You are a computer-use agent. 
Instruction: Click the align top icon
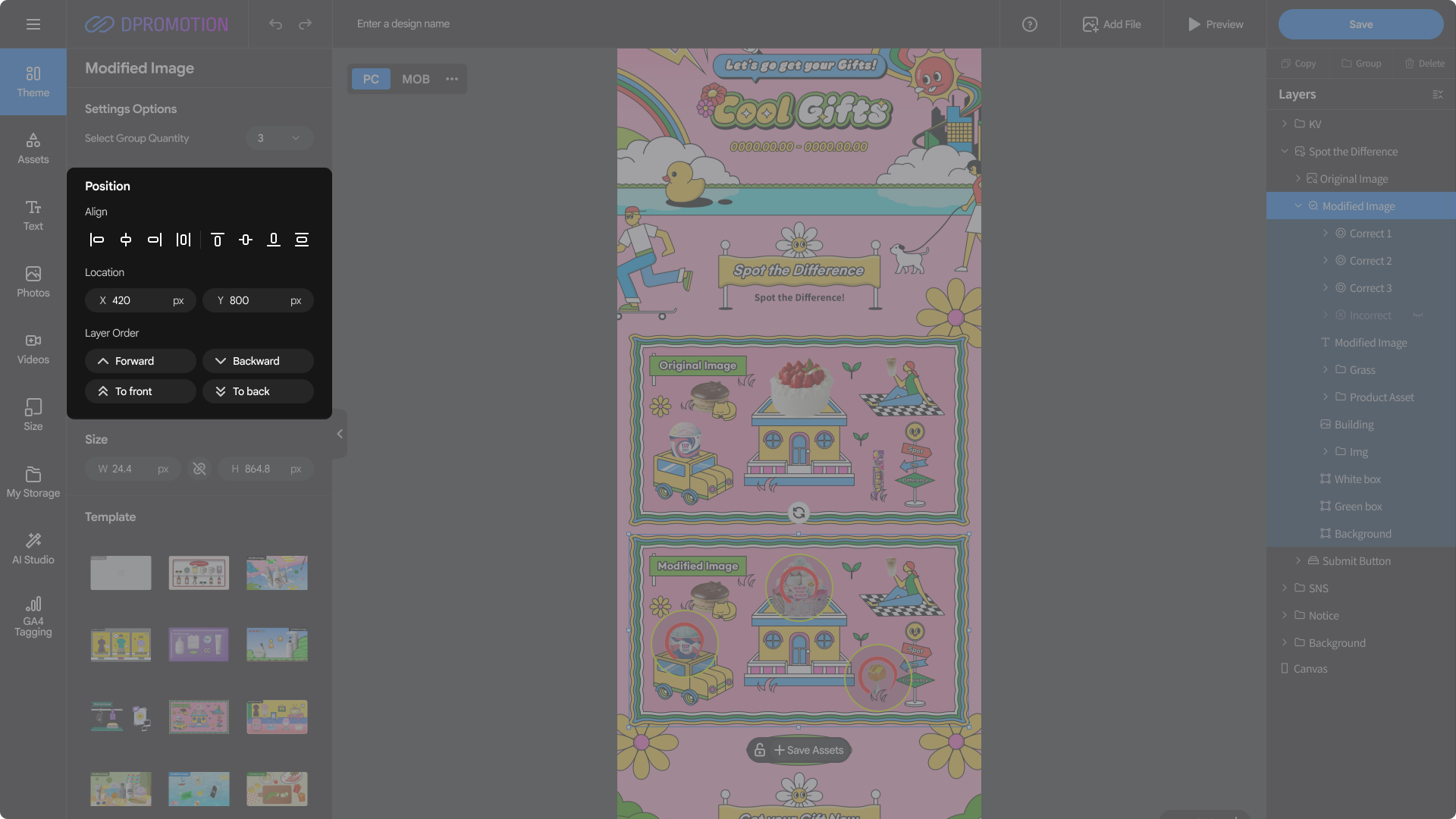click(217, 240)
